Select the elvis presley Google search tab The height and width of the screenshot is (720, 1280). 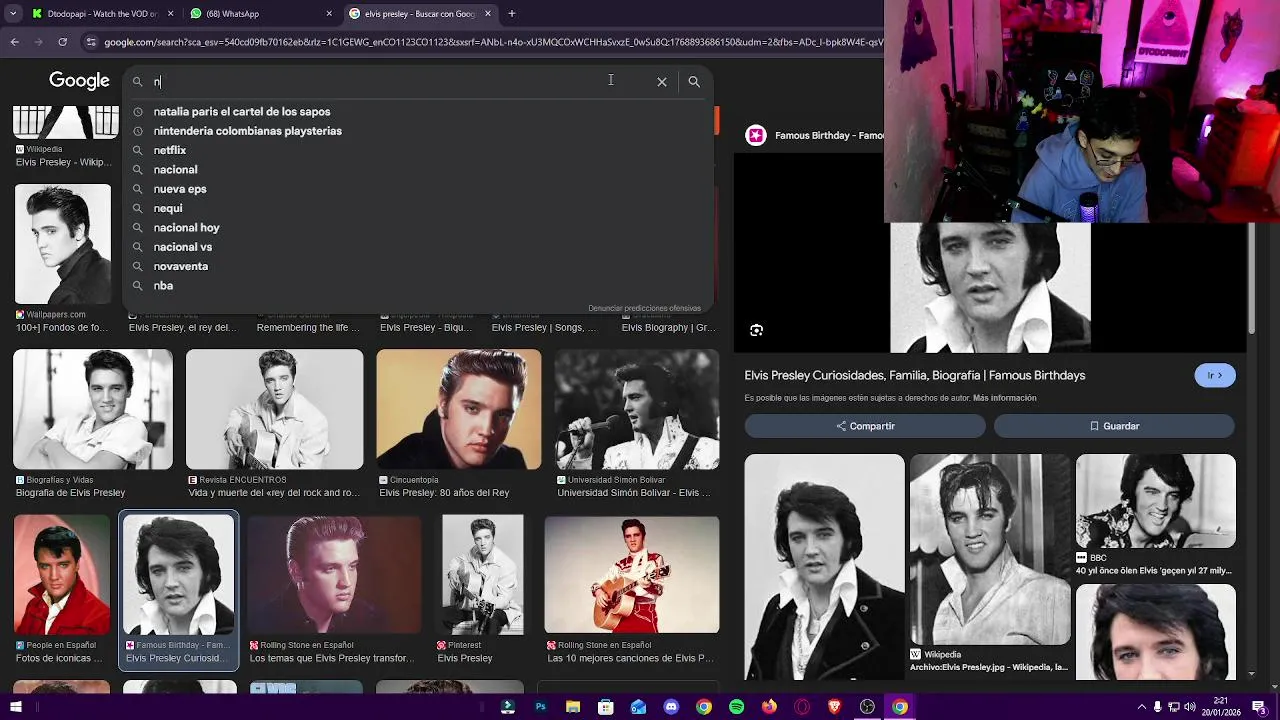420,14
